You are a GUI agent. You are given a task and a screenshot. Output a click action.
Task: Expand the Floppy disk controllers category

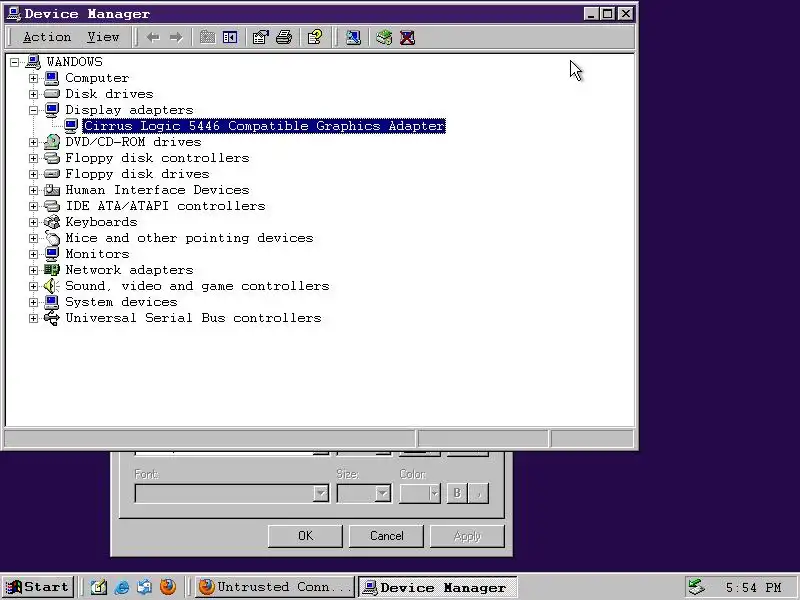click(x=33, y=158)
